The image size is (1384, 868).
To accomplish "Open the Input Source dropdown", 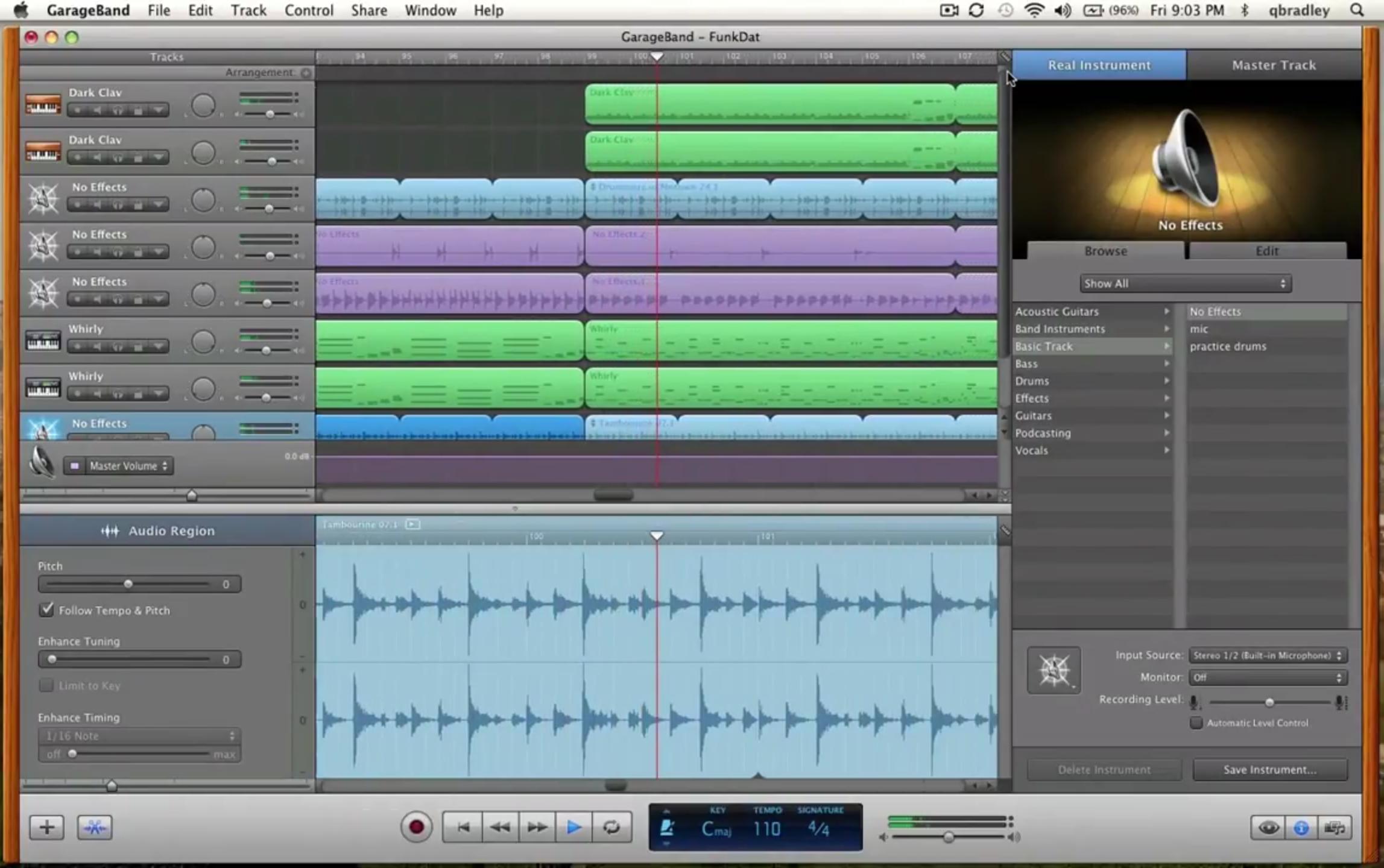I will (x=1268, y=655).
